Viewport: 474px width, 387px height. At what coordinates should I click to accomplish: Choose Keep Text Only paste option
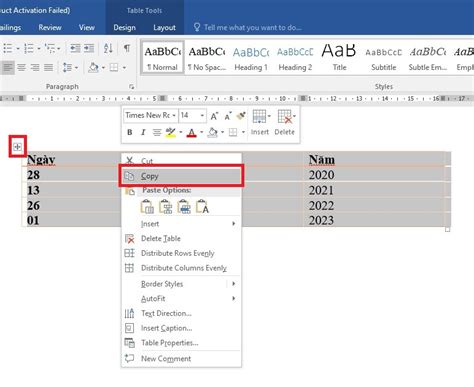click(202, 206)
